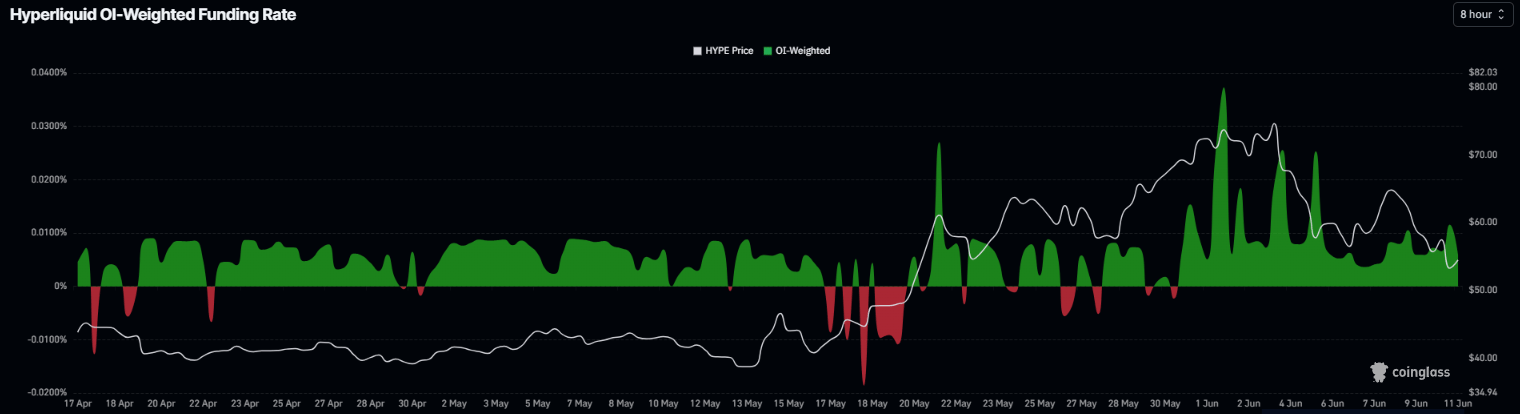Click the 30 Apr date label
The height and width of the screenshot is (414, 1520).
pos(411,403)
